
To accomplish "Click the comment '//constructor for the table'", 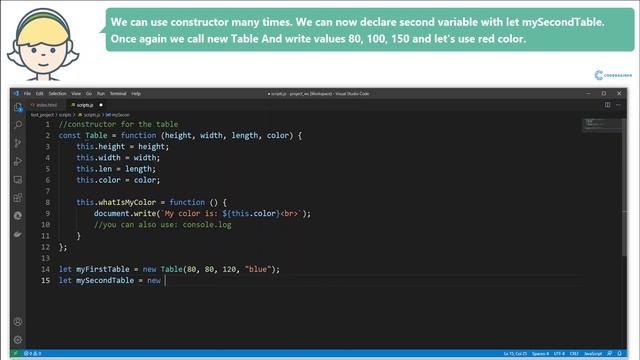I will coord(118,124).
